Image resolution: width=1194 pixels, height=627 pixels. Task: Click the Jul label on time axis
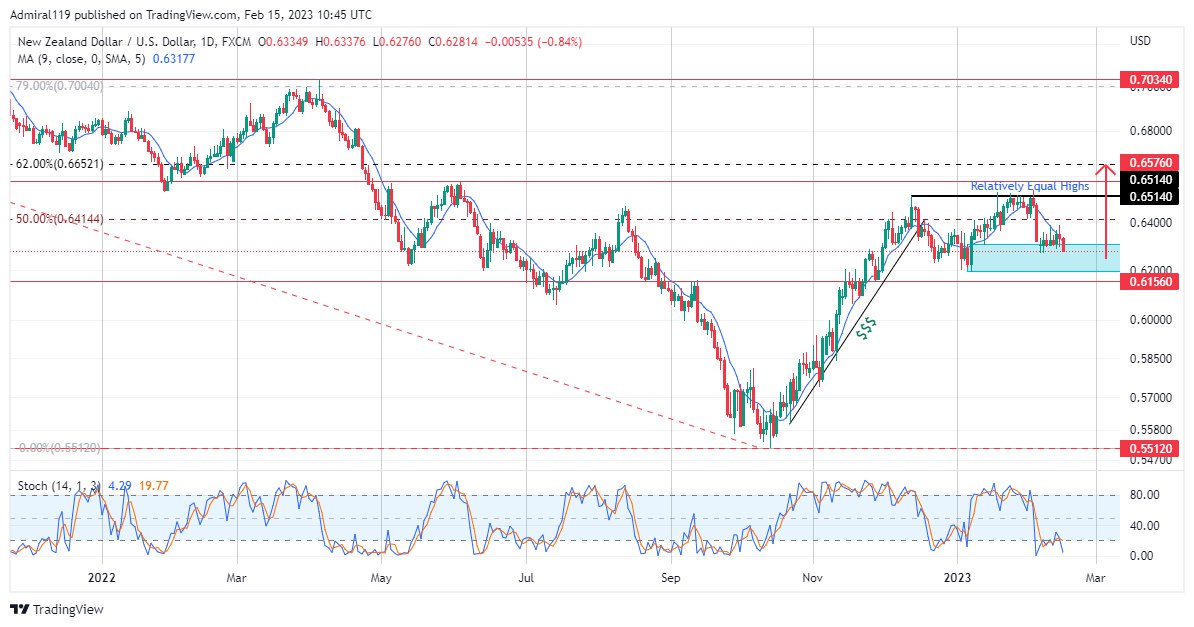(526, 577)
